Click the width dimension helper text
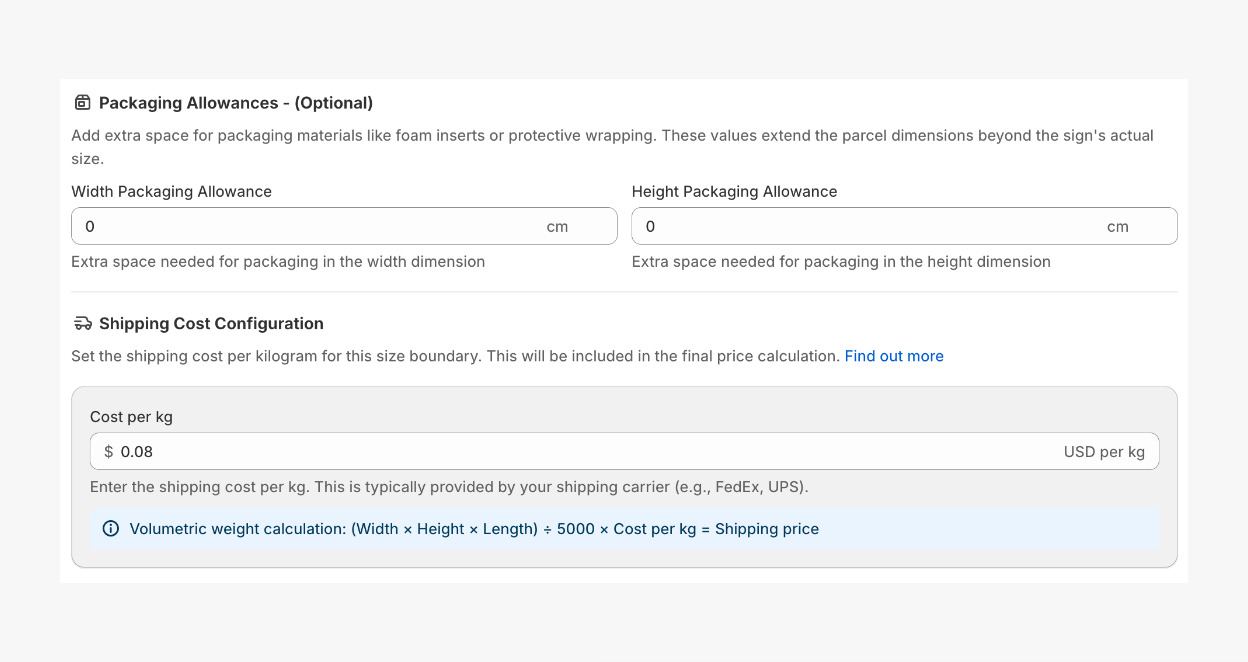The height and width of the screenshot is (662, 1248). click(x=278, y=262)
